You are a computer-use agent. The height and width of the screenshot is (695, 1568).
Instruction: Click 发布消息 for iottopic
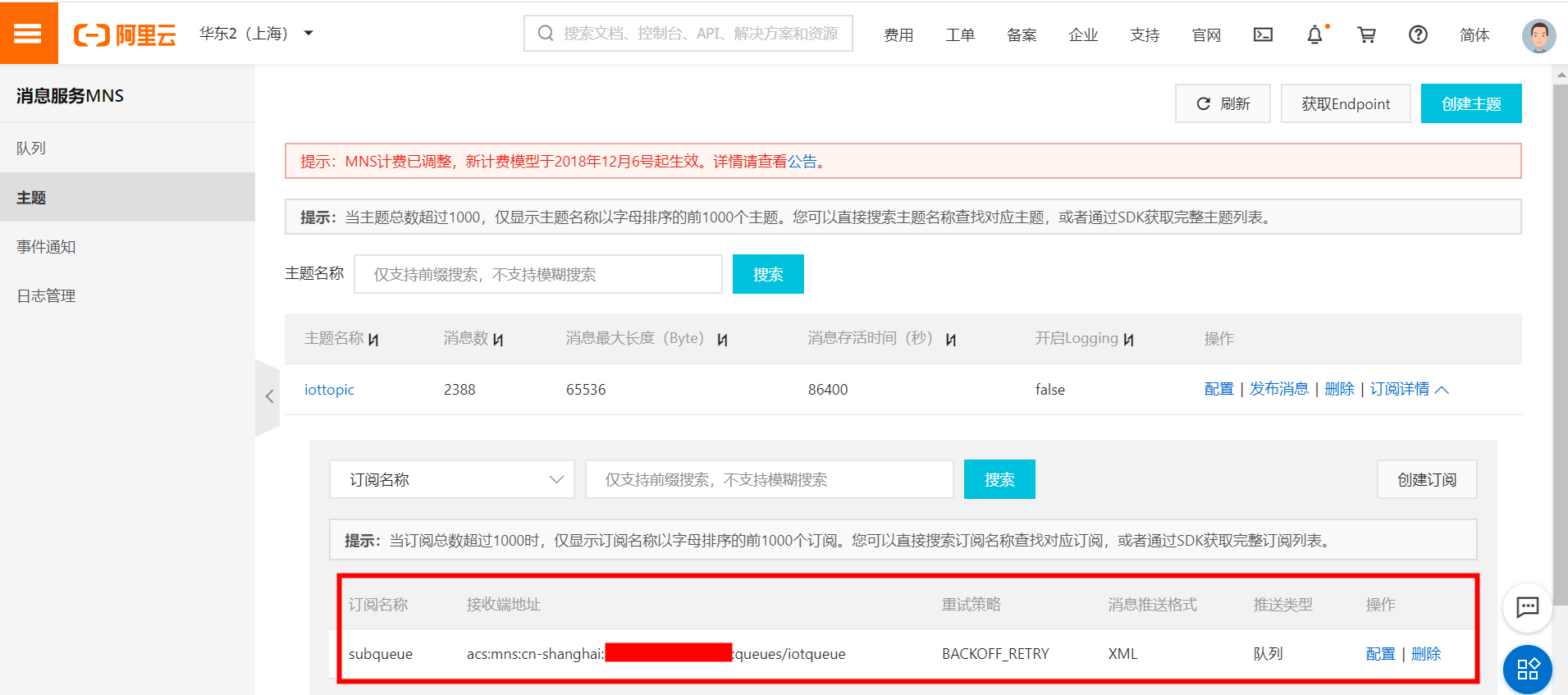(x=1279, y=389)
